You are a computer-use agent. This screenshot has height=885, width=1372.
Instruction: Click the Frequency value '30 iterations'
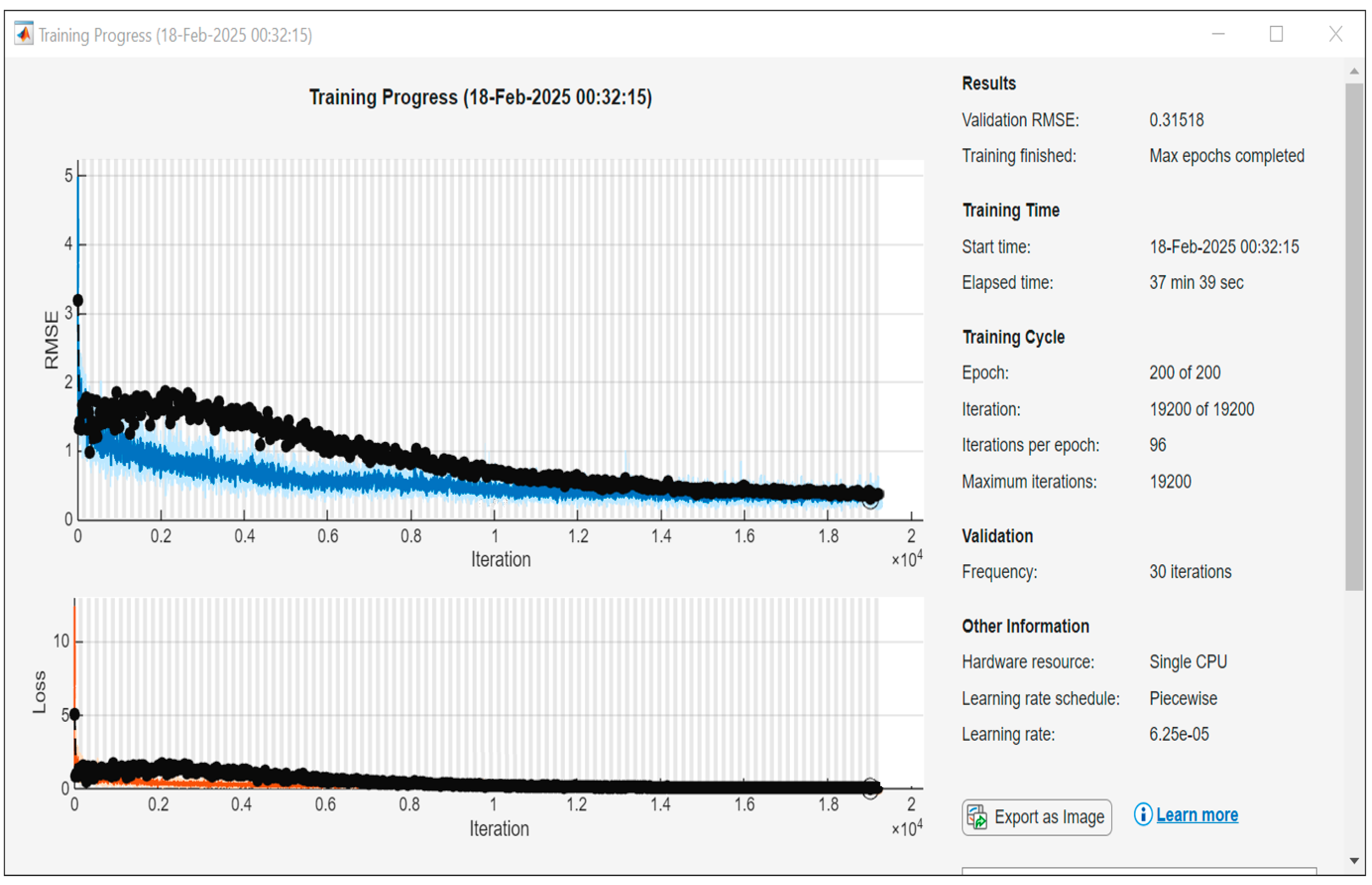click(1190, 572)
